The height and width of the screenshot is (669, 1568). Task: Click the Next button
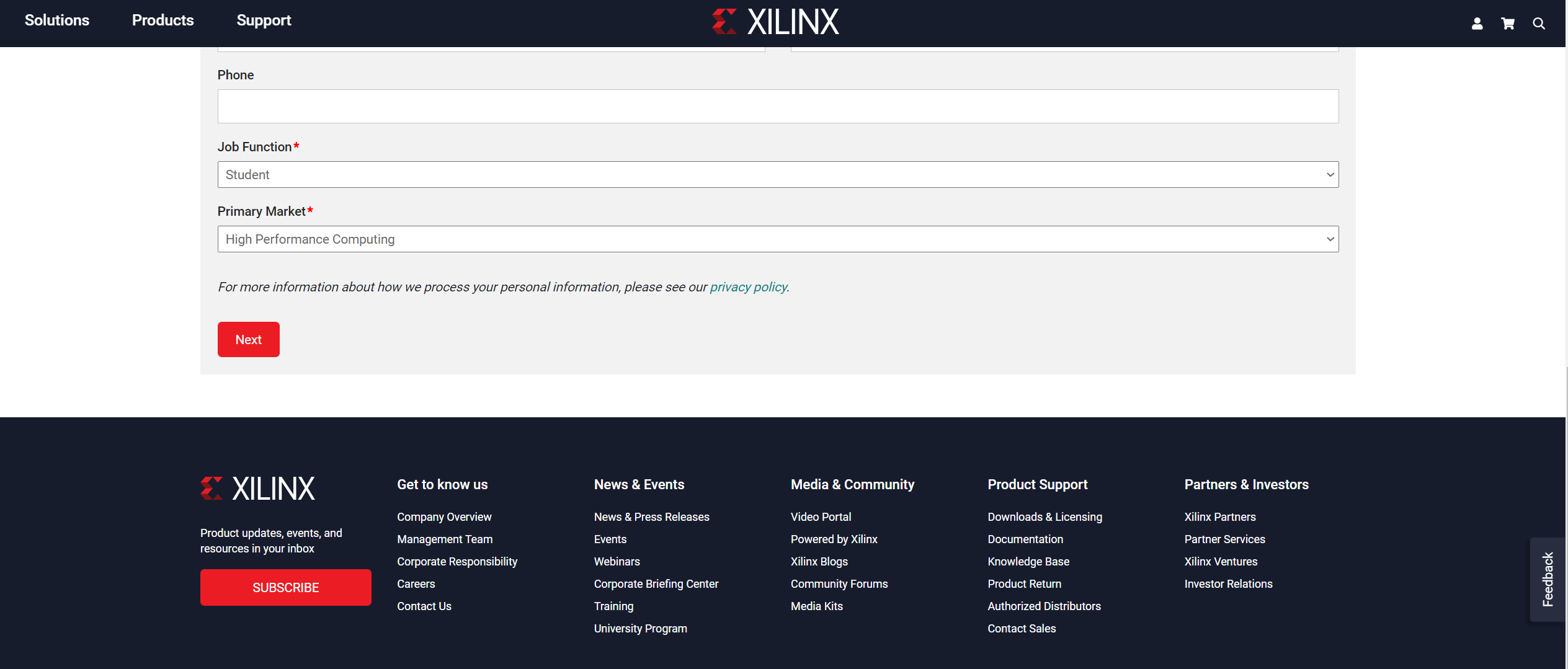coord(248,339)
